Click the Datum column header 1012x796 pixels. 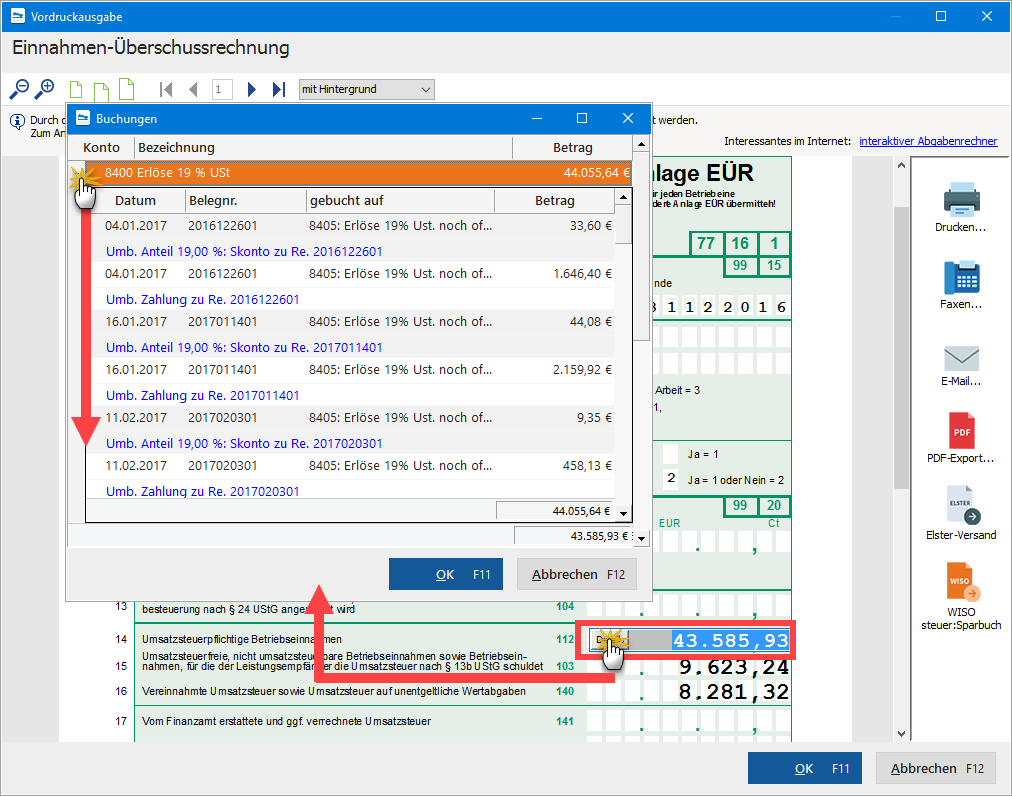(136, 201)
